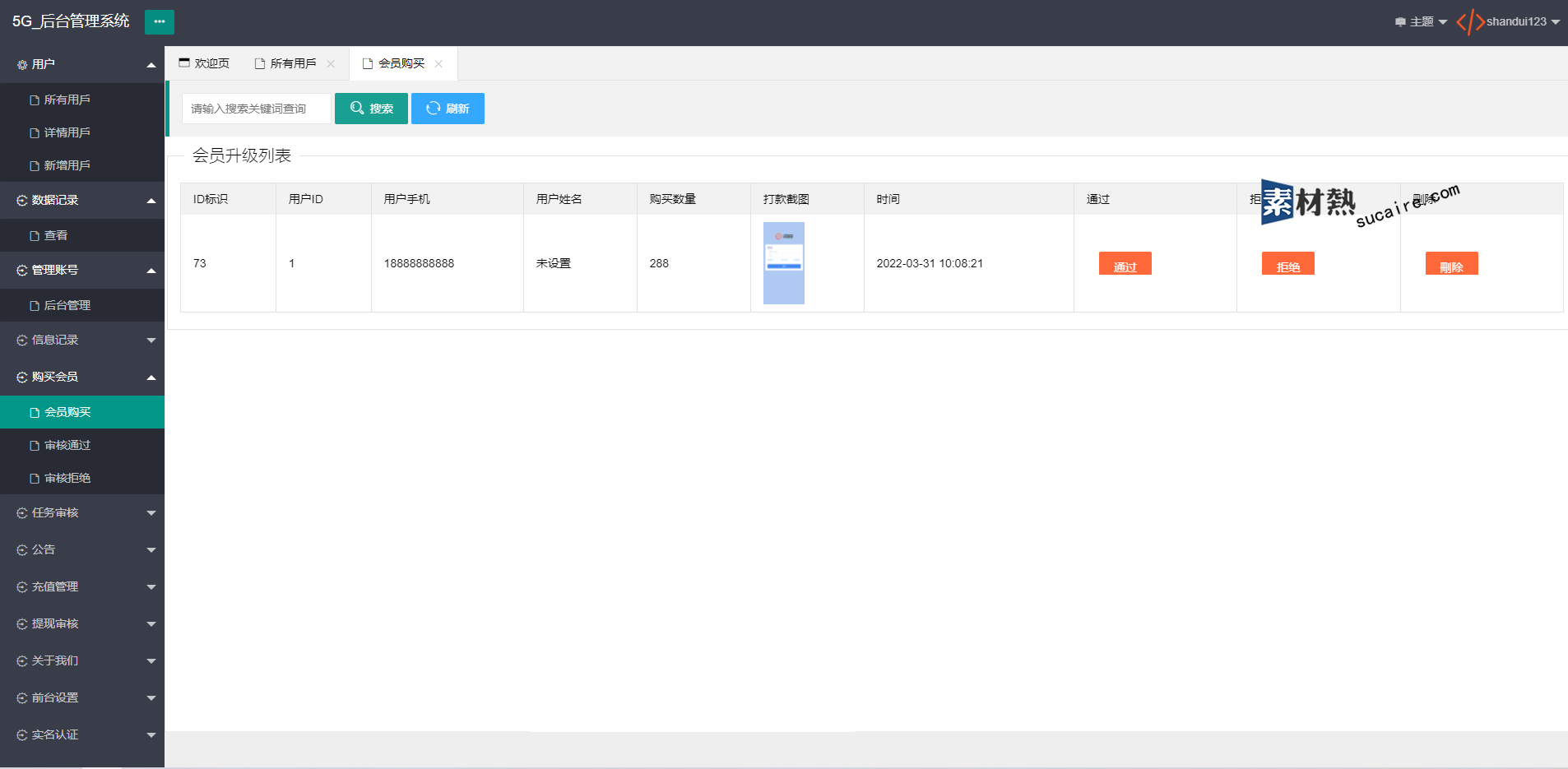Click the icon beside 管理账号
This screenshot has height=769, width=1568.
pyautogui.click(x=22, y=271)
